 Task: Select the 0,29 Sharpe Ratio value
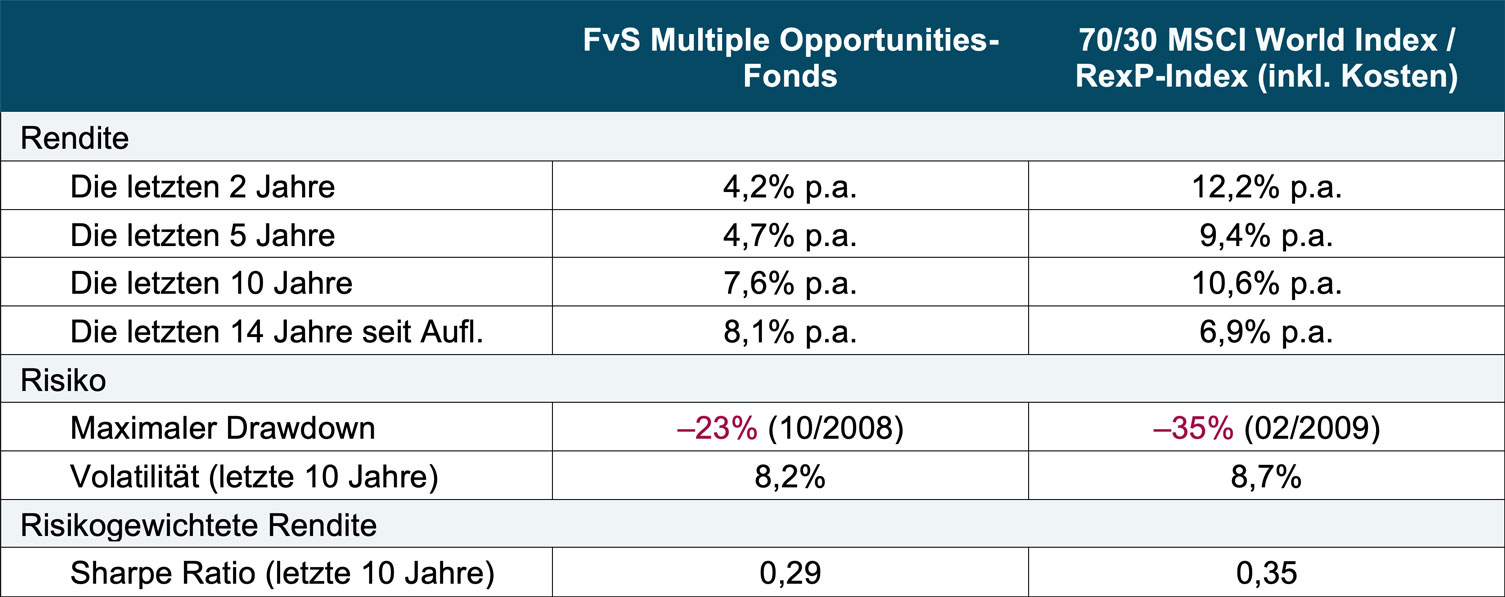[x=790, y=574]
